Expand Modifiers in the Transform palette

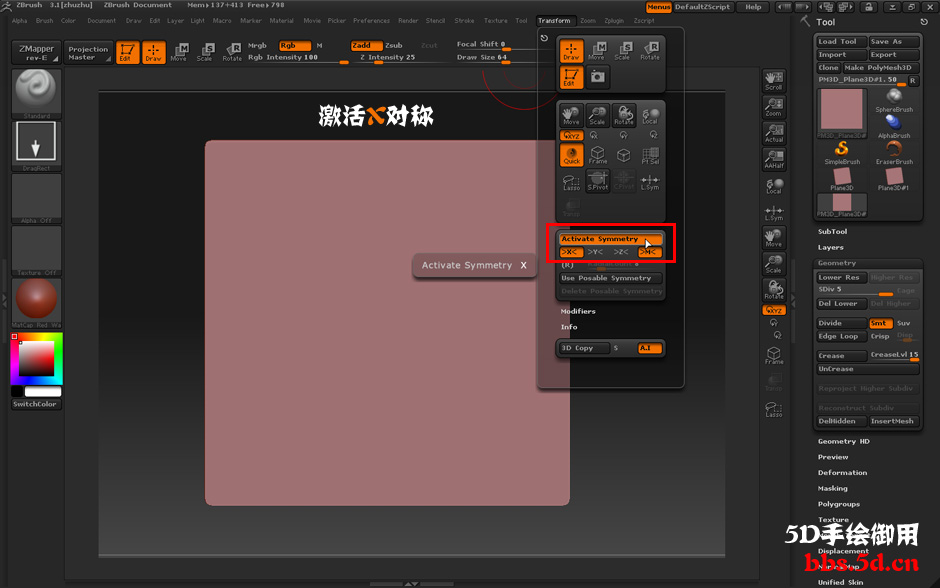coord(578,311)
